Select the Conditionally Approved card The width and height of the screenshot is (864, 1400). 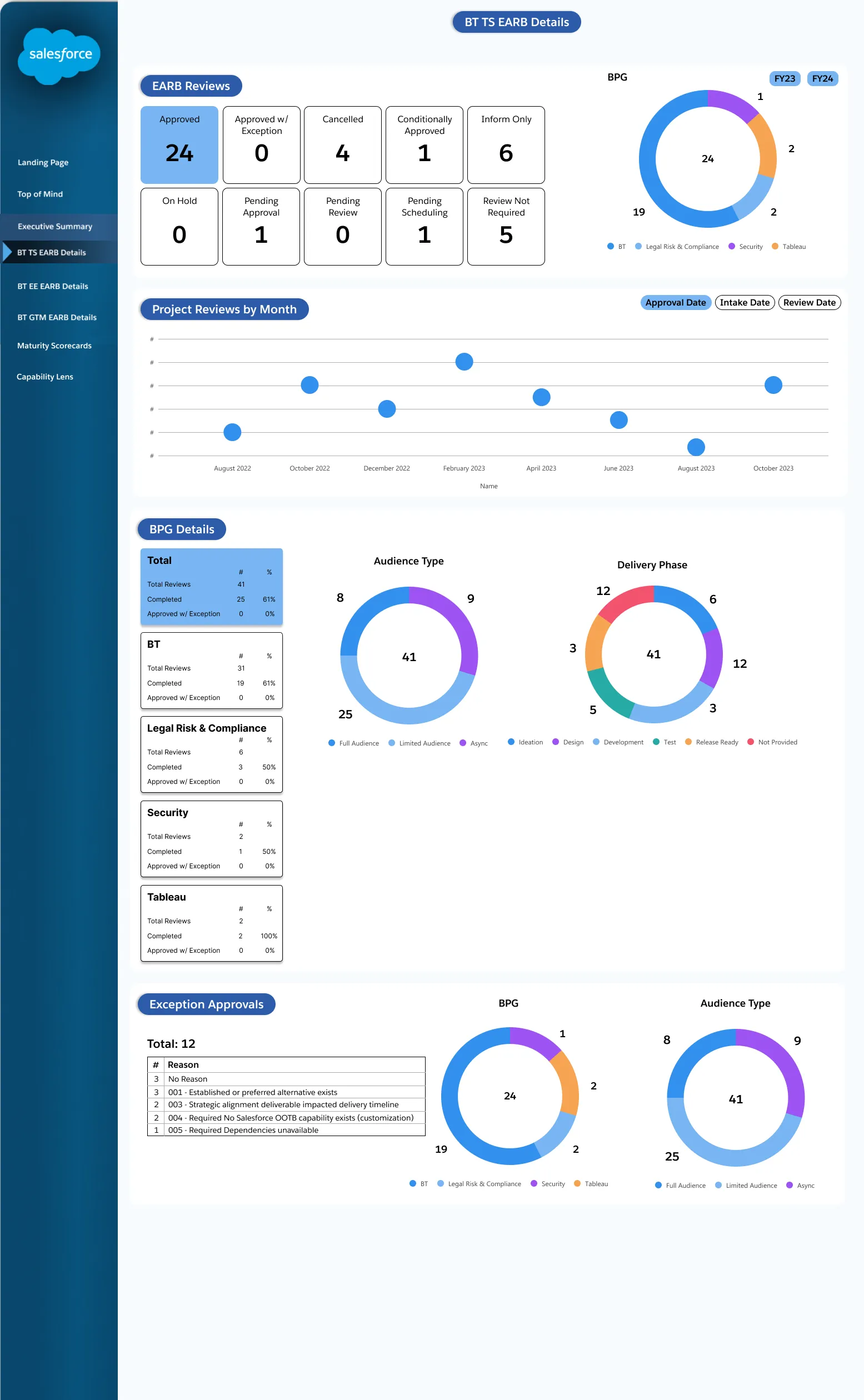[424, 144]
